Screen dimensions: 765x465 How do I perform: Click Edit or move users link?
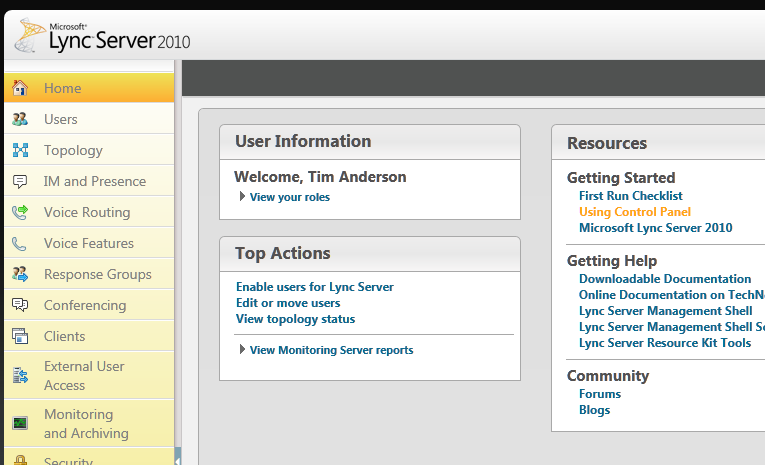tap(288, 303)
